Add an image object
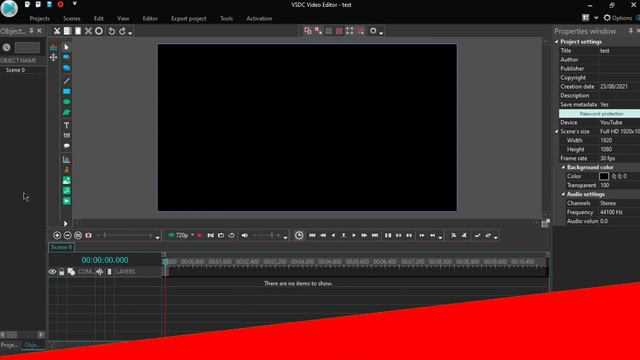 67,180
